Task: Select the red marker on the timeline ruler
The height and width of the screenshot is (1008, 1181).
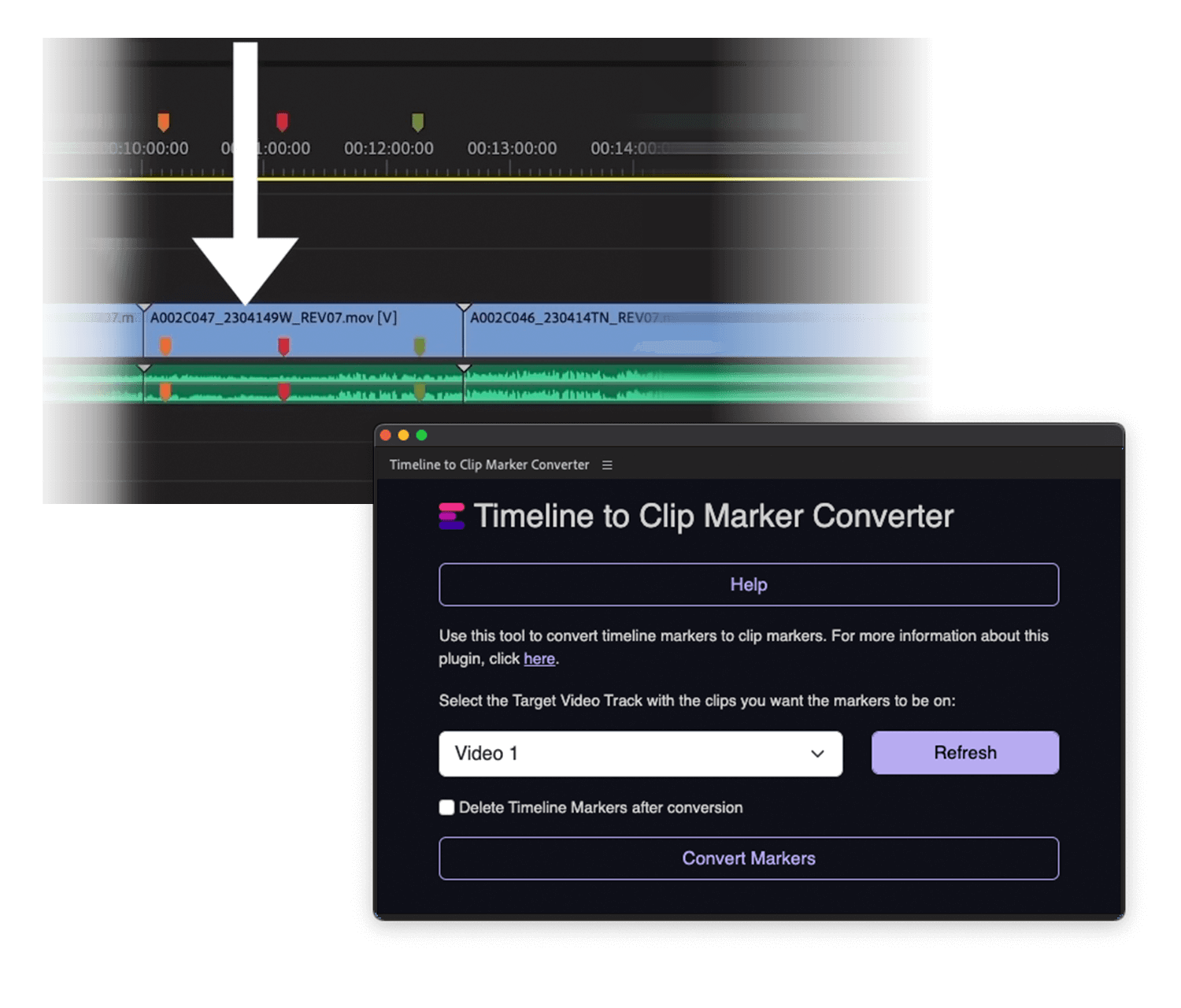Action: click(282, 122)
